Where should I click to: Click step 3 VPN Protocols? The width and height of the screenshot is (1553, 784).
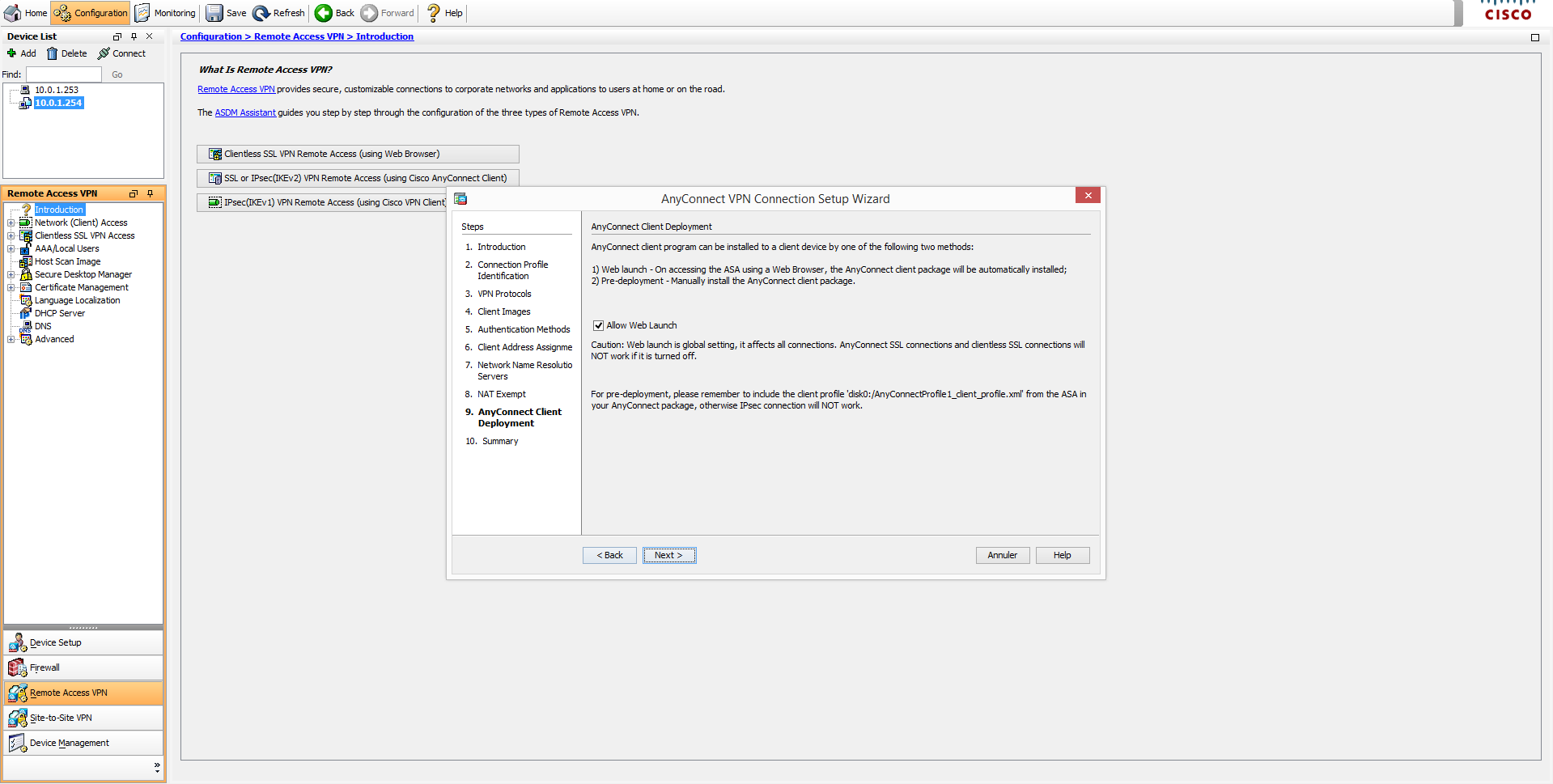click(504, 294)
